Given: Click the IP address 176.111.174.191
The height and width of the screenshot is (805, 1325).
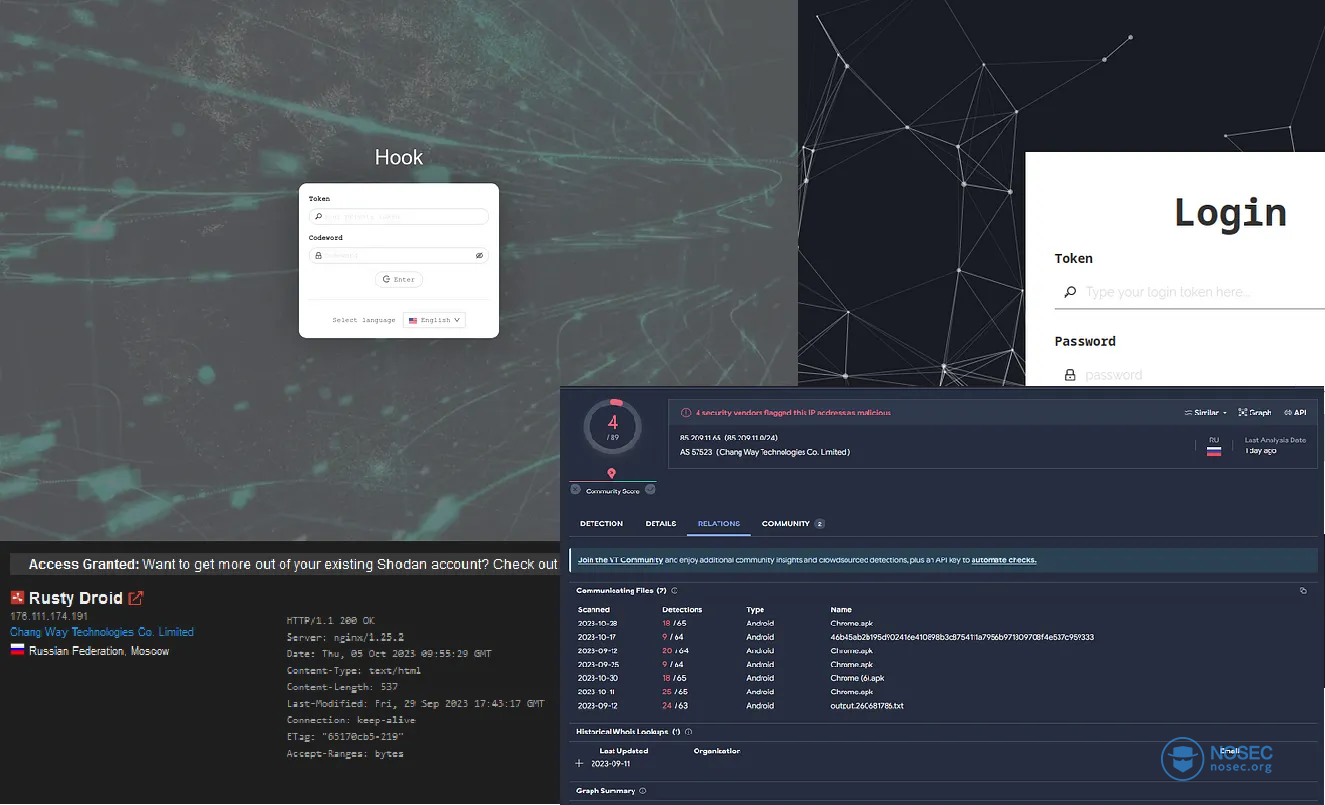Looking at the screenshot, I should tap(50, 616).
